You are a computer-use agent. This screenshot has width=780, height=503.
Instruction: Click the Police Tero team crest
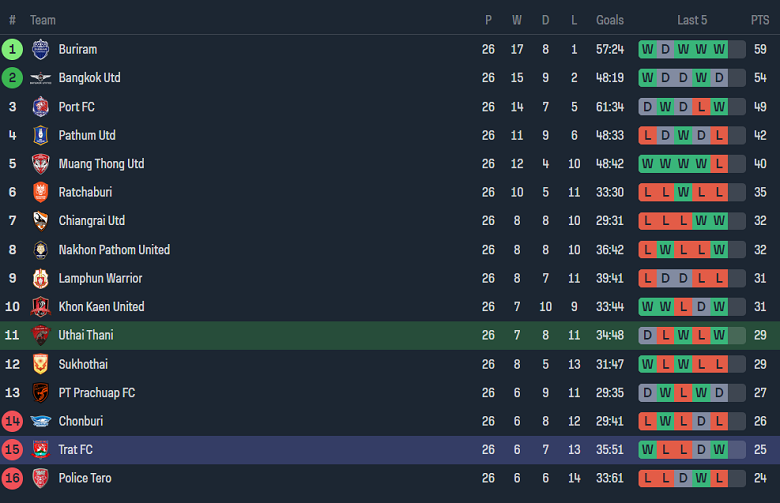tap(40, 479)
